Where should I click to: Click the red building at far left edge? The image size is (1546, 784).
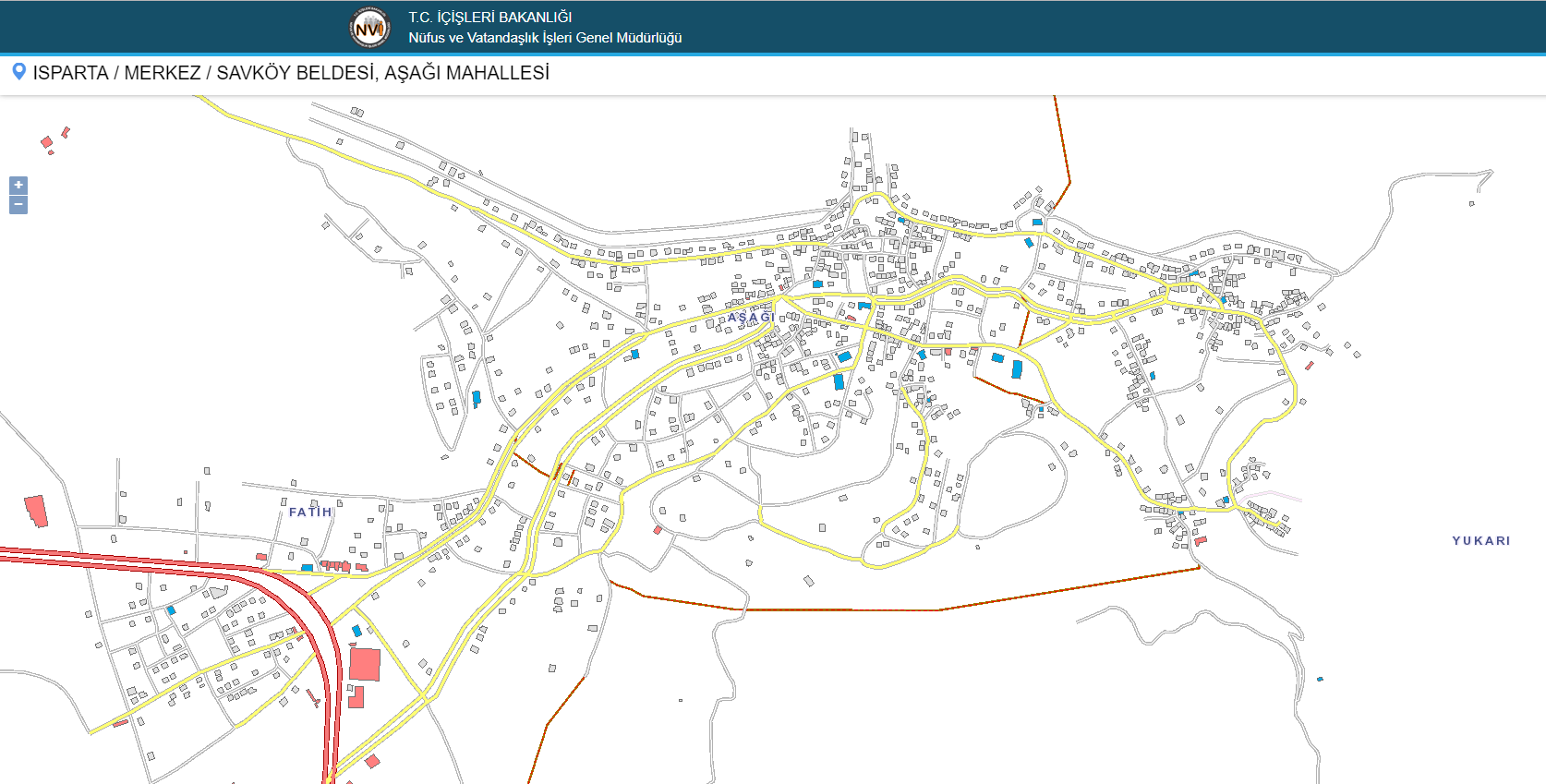(36, 512)
